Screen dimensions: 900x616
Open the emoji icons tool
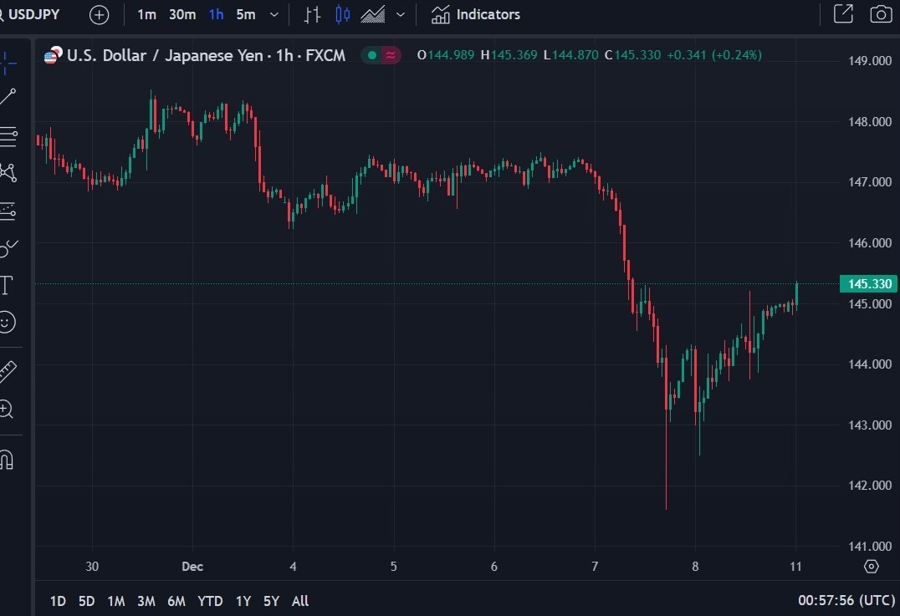tap(7, 322)
